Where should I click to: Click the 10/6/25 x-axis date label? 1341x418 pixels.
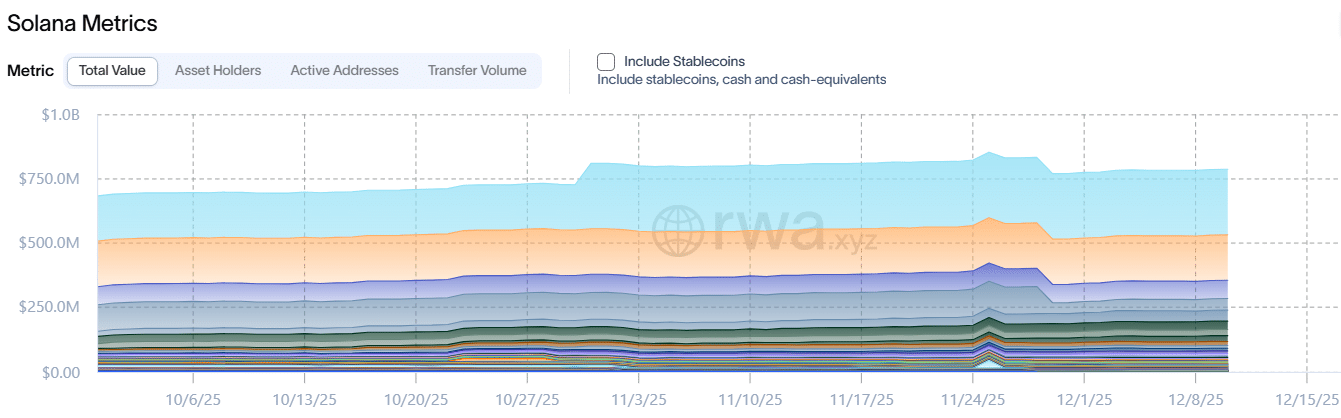tap(193, 399)
